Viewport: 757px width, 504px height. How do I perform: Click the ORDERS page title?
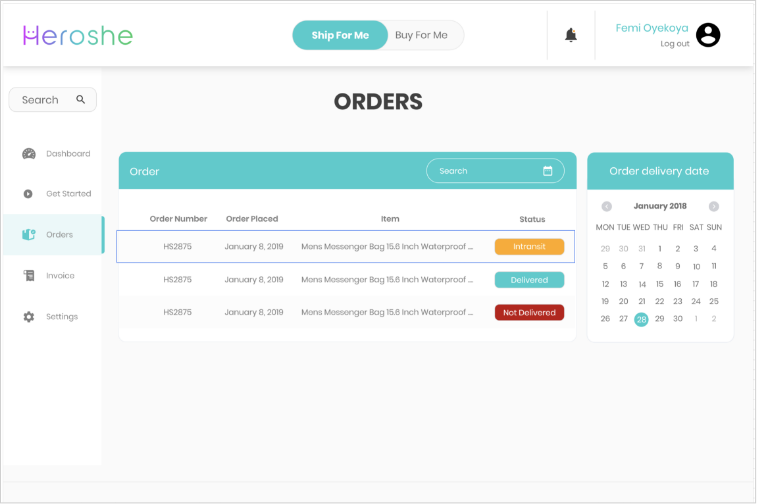[378, 102]
